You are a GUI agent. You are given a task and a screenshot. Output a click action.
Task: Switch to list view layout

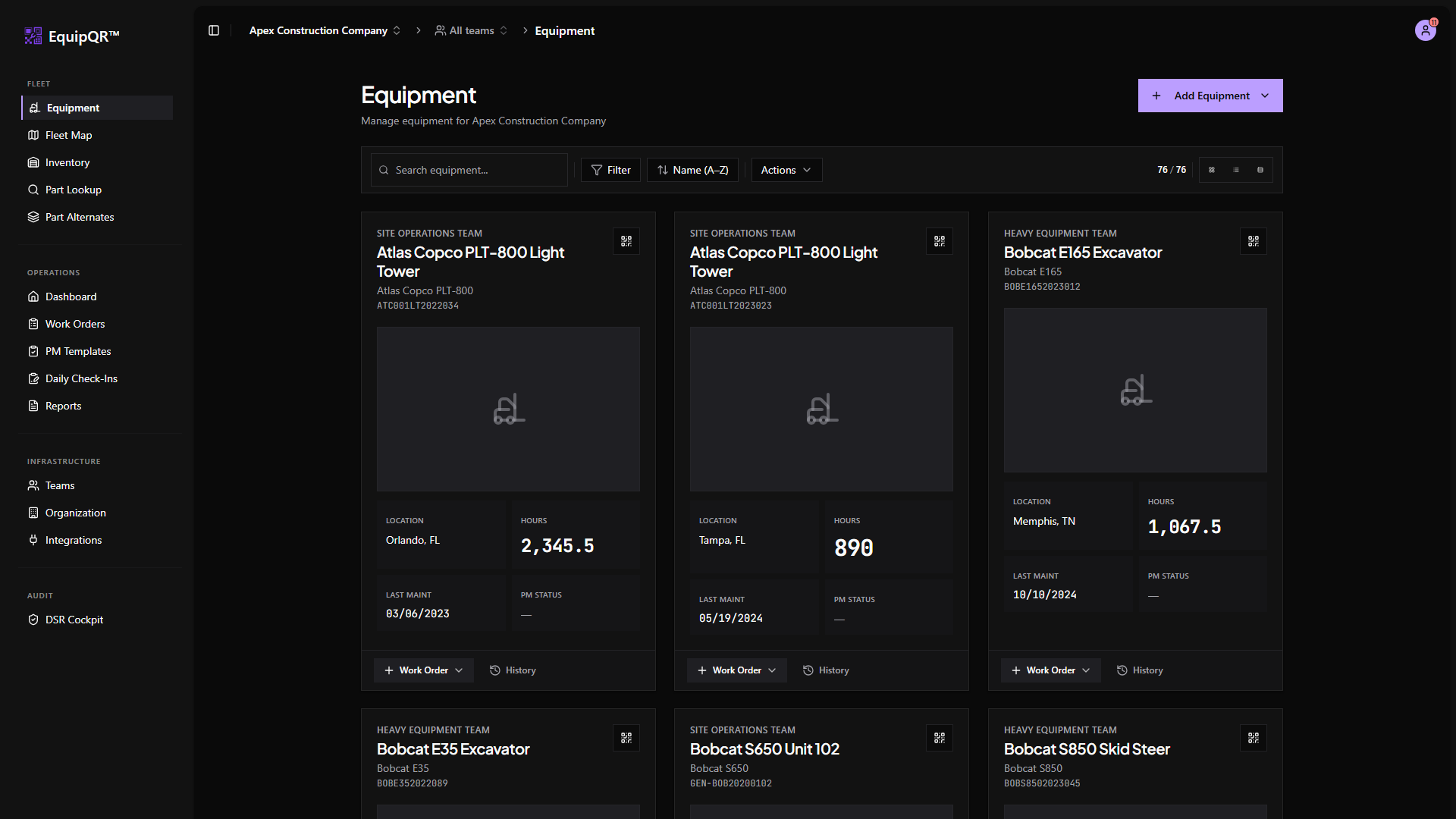pyautogui.click(x=1236, y=170)
